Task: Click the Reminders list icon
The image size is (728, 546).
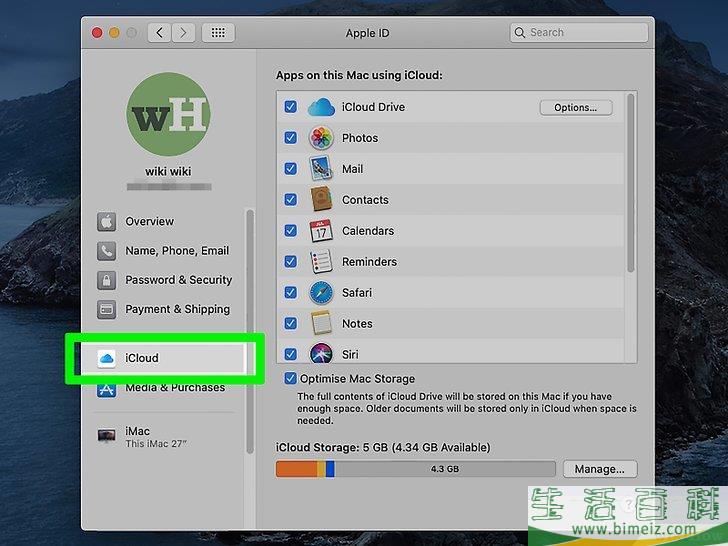Action: pos(321,261)
